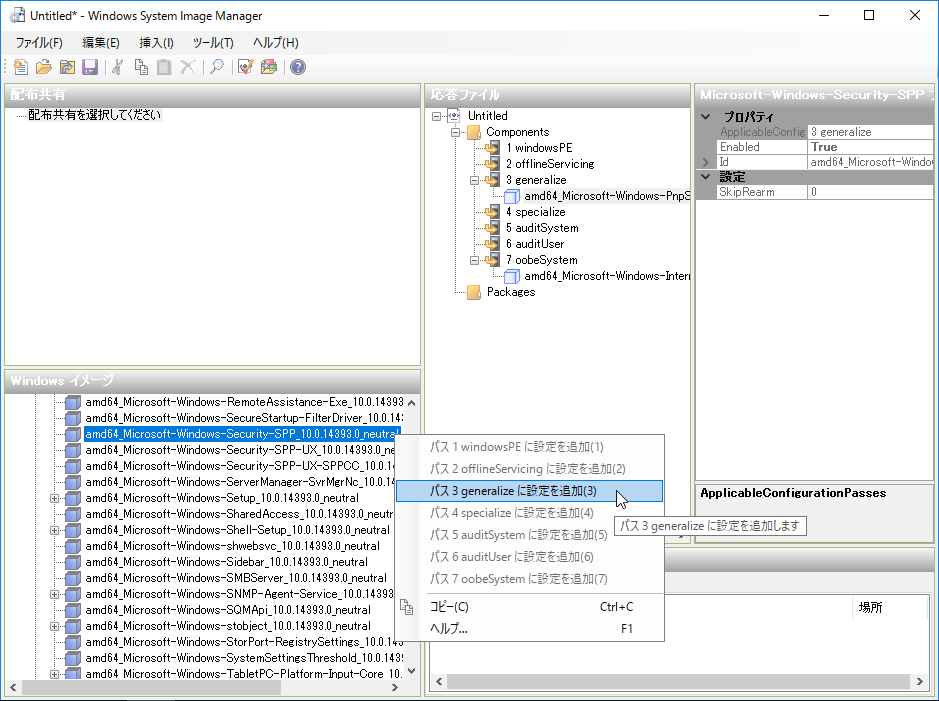Click the 場所 column header

tap(870, 607)
